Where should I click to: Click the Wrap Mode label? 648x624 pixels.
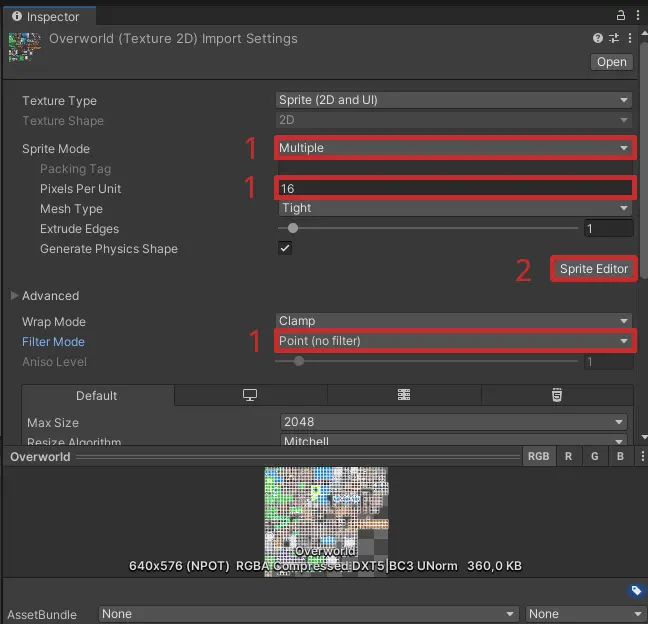[x=54, y=322]
